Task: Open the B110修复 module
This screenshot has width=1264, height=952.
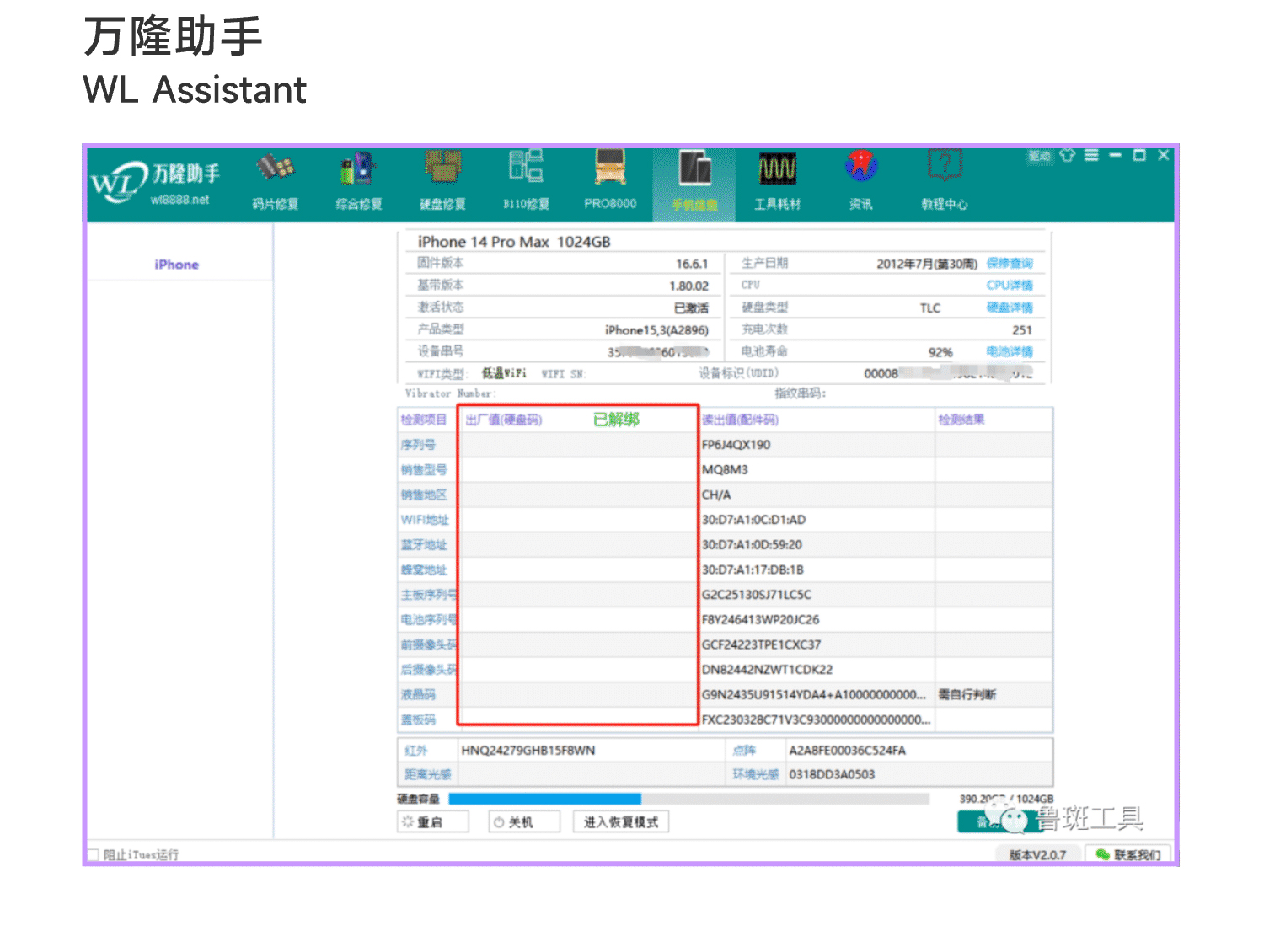Action: (x=526, y=181)
